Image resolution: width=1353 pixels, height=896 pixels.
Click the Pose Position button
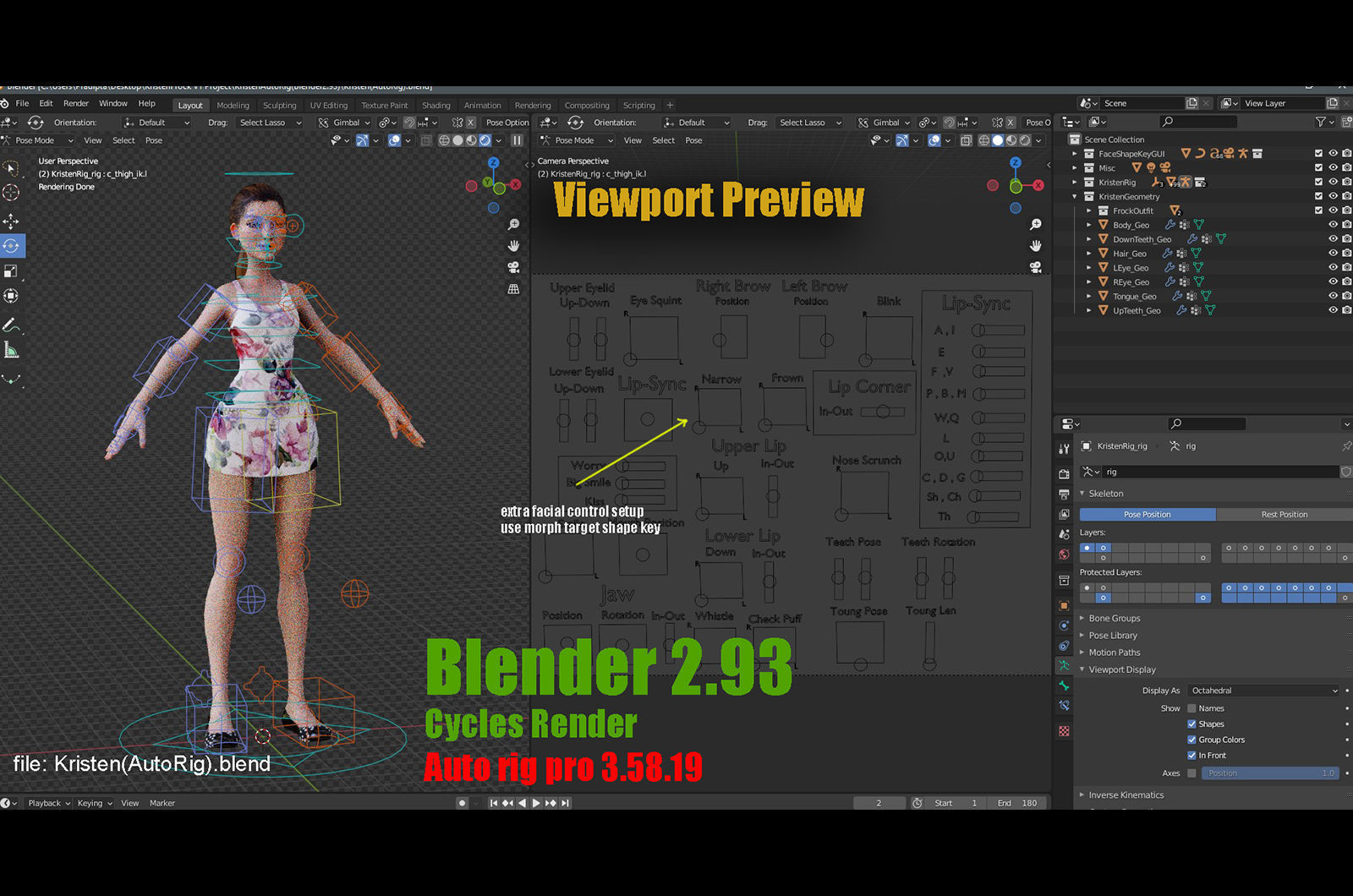[1148, 515]
